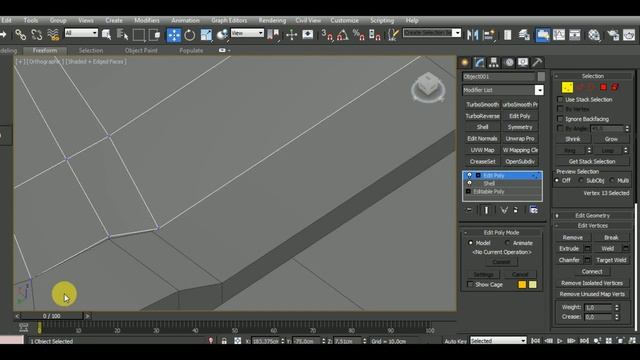Viewport: 640px width, 360px height.
Task: Select Polygon sub-object level icon
Action: (x=603, y=87)
